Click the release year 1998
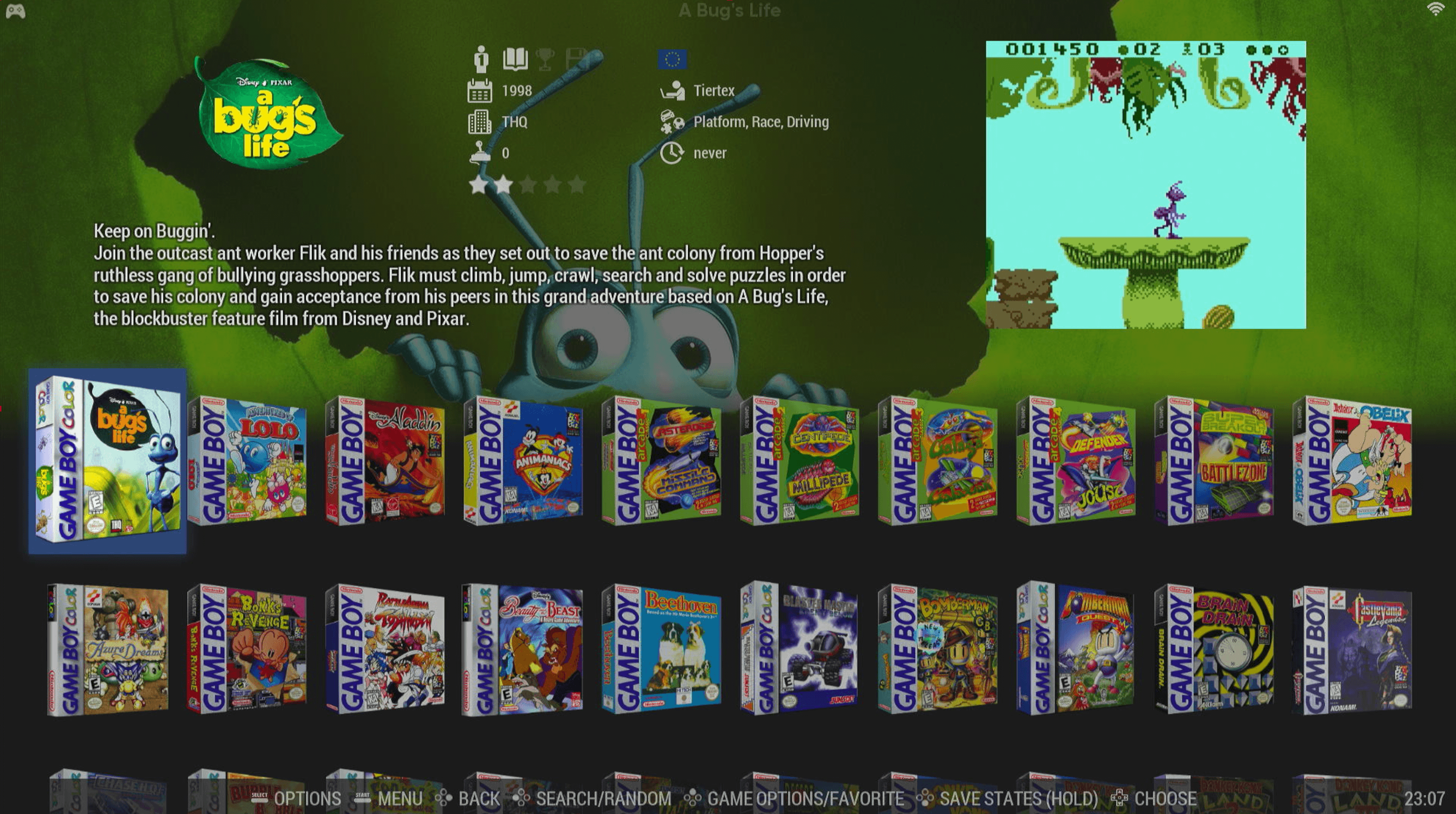1456x814 pixels. point(517,90)
